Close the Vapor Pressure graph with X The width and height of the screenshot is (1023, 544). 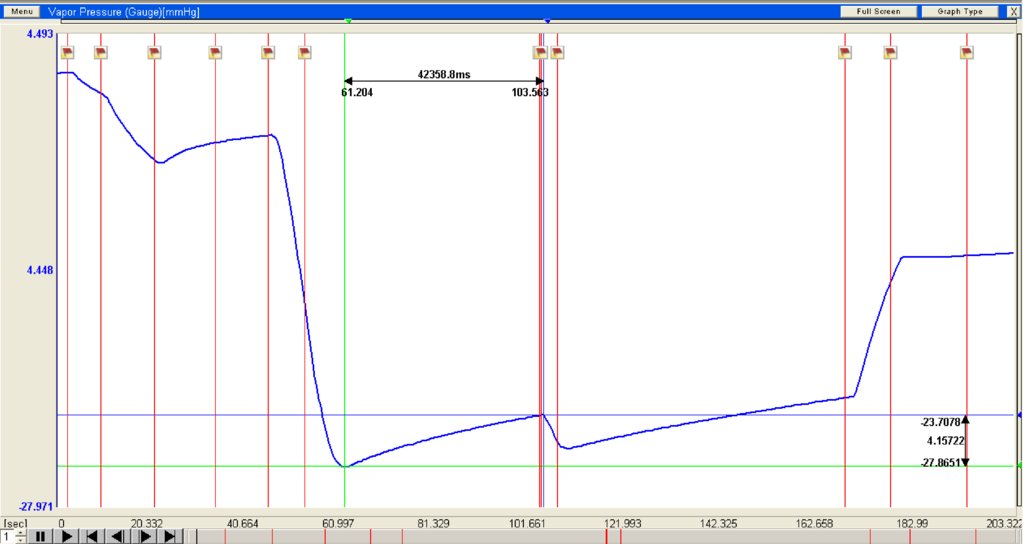pos(1013,12)
